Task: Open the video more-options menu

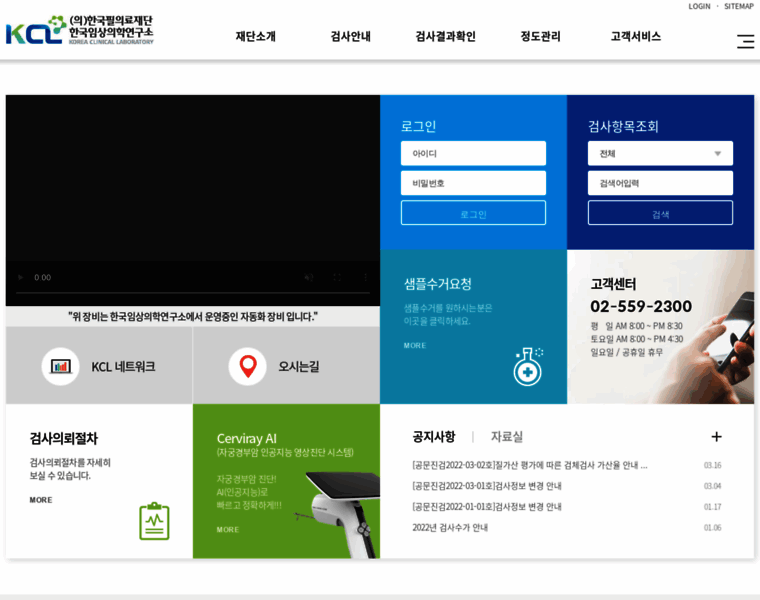Action: pos(365,278)
